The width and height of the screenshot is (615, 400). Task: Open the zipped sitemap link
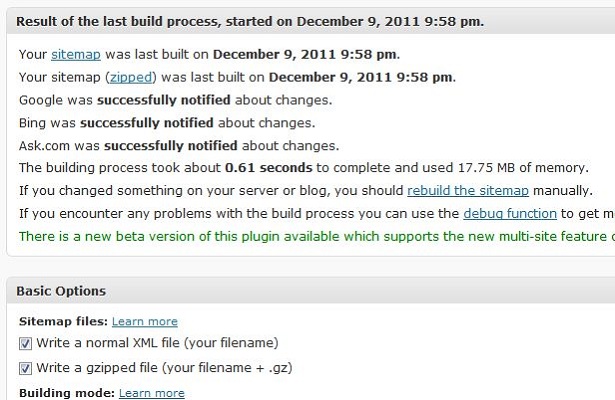(131, 77)
